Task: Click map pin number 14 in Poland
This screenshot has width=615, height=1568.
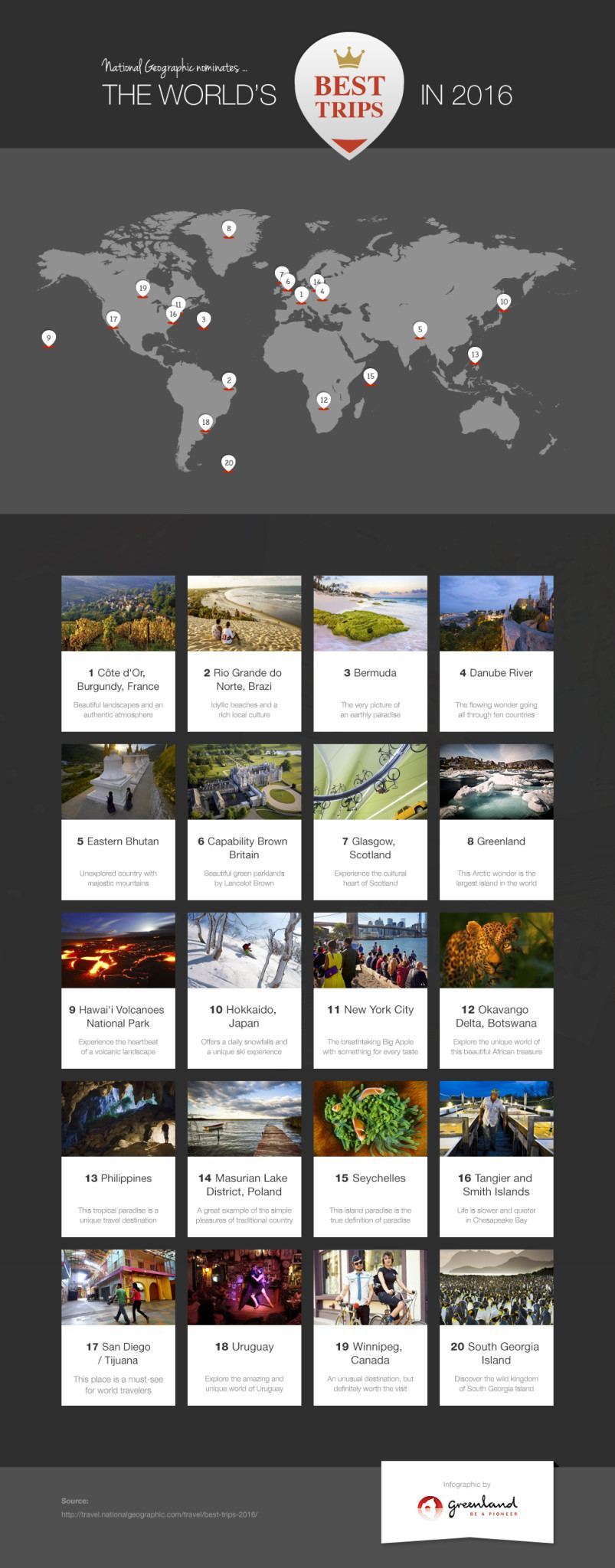Action: point(317,282)
